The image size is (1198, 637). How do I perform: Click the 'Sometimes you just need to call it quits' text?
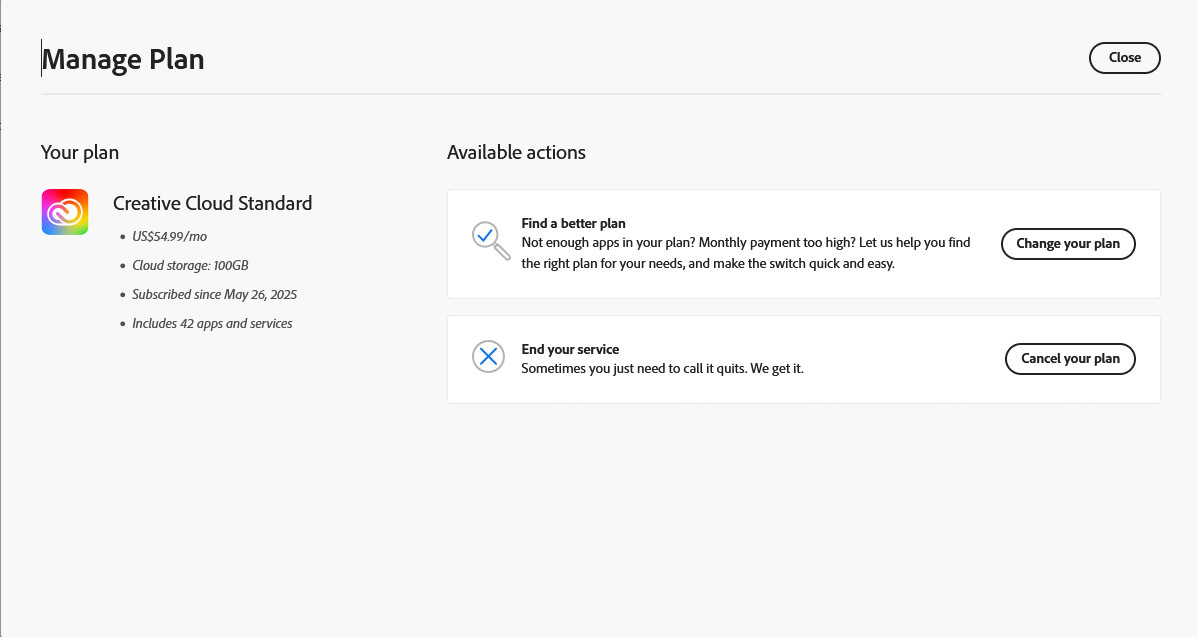click(662, 368)
